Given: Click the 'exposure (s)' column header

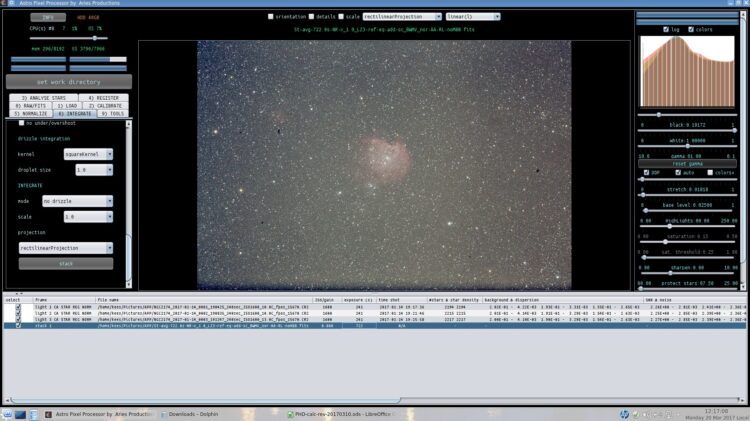Looking at the screenshot, I should 359,300.
